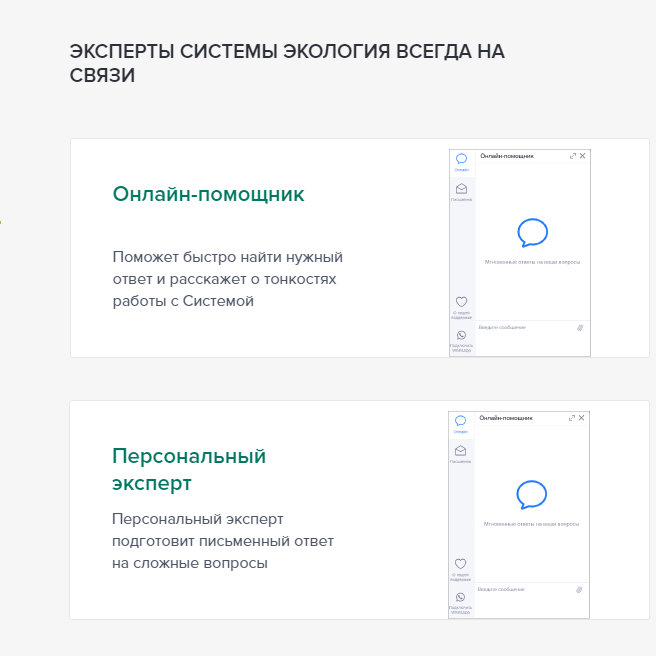Click WhatsApp connect icon in Персональный эксперт card widget
Image resolution: width=656 pixels, height=656 pixels.
pos(461,597)
